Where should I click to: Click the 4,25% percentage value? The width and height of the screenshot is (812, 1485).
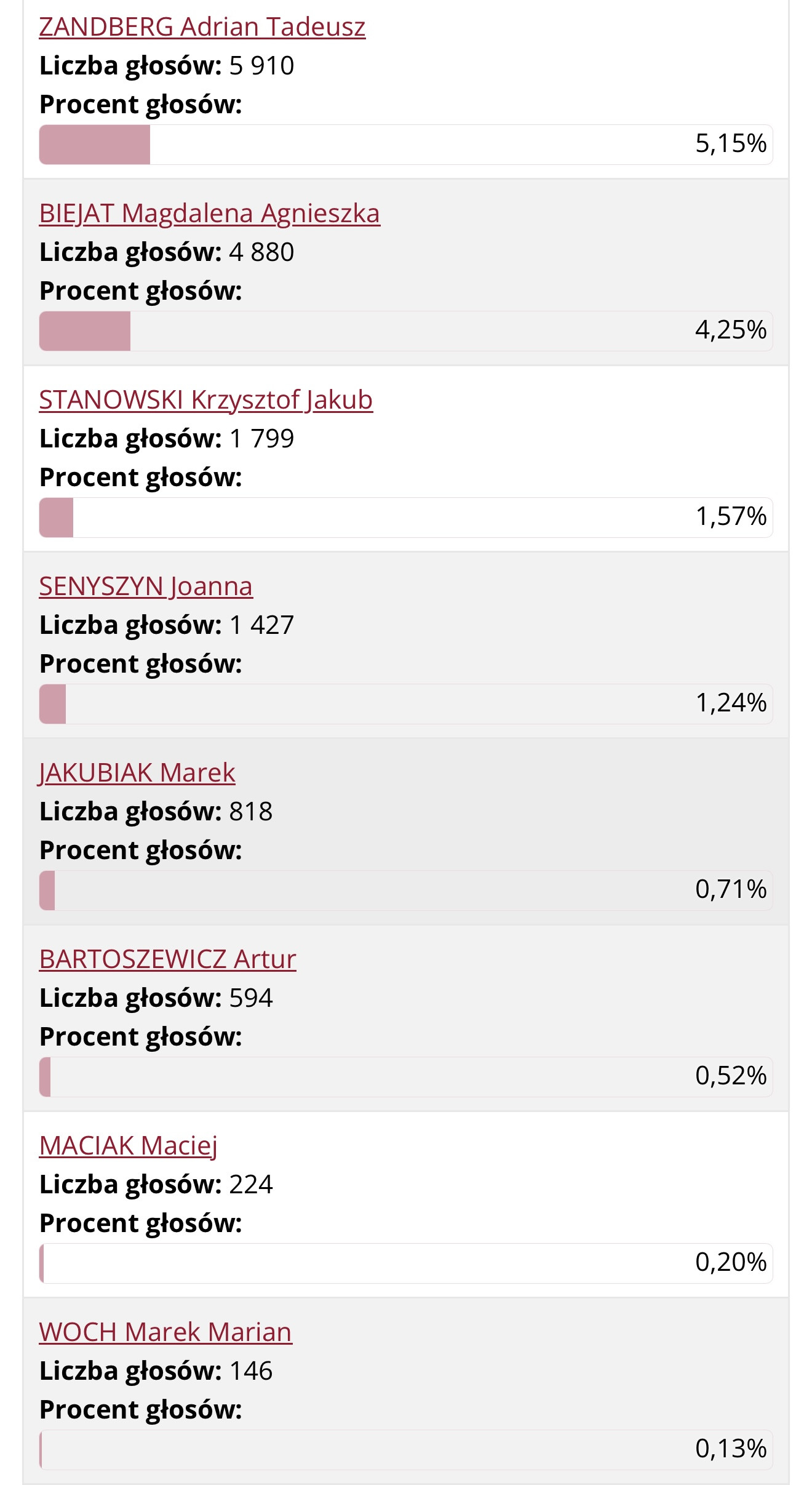coord(731,330)
